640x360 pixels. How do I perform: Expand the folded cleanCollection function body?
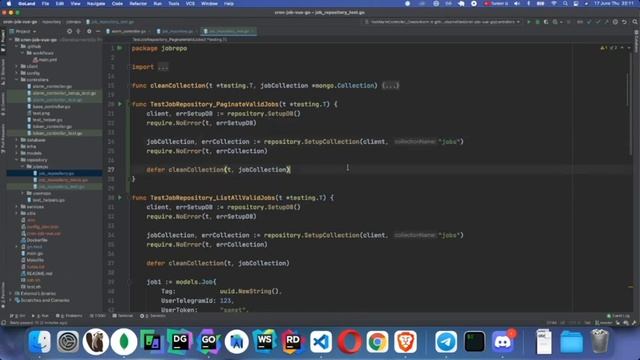point(391,86)
